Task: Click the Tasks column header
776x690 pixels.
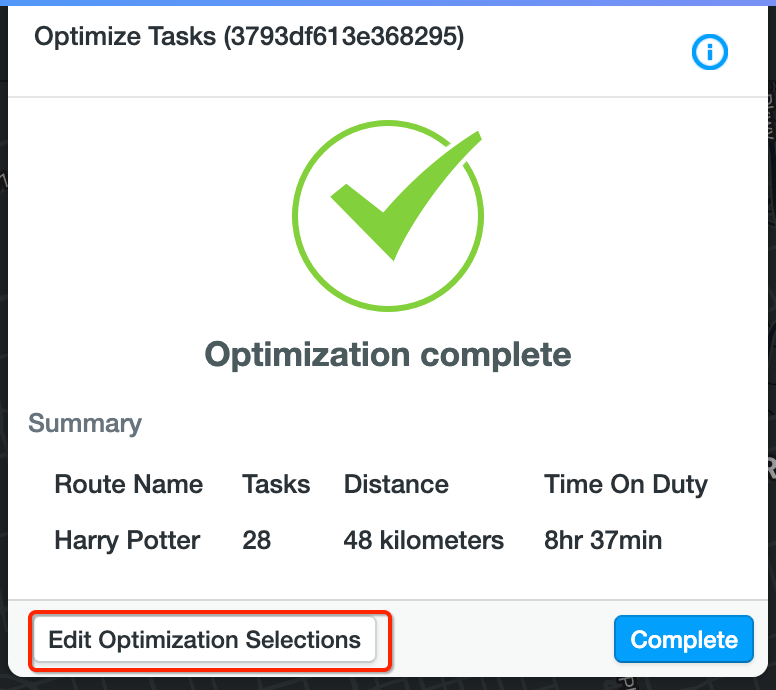Action: click(276, 485)
